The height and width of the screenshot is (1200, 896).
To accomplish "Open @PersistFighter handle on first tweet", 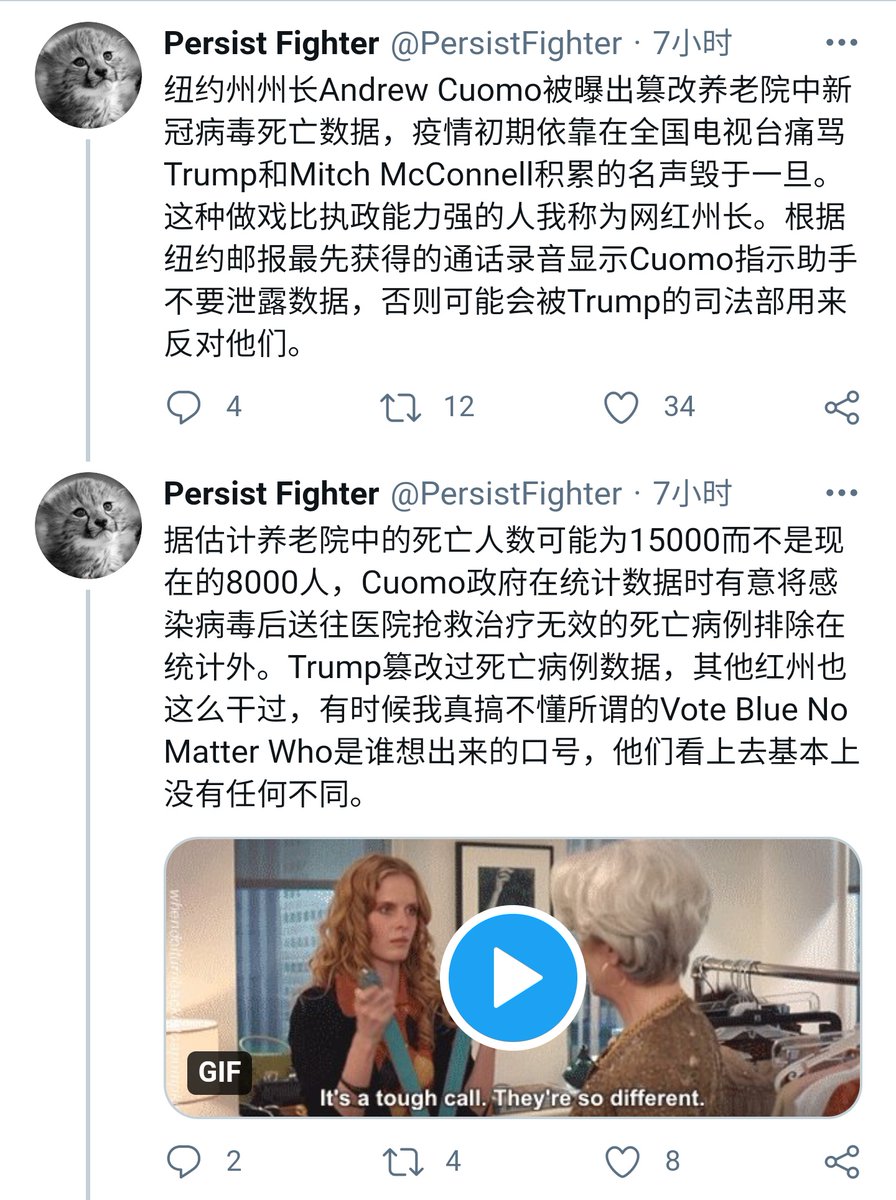I will pyautogui.click(x=505, y=44).
